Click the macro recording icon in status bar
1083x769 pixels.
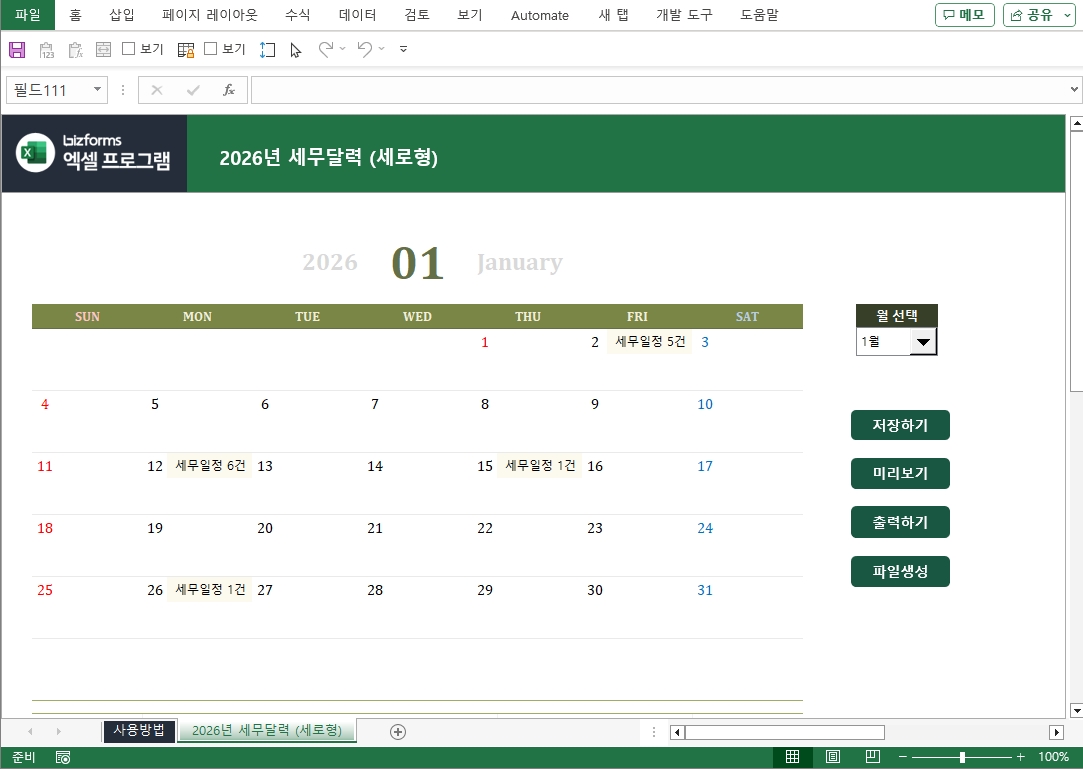coord(63,757)
